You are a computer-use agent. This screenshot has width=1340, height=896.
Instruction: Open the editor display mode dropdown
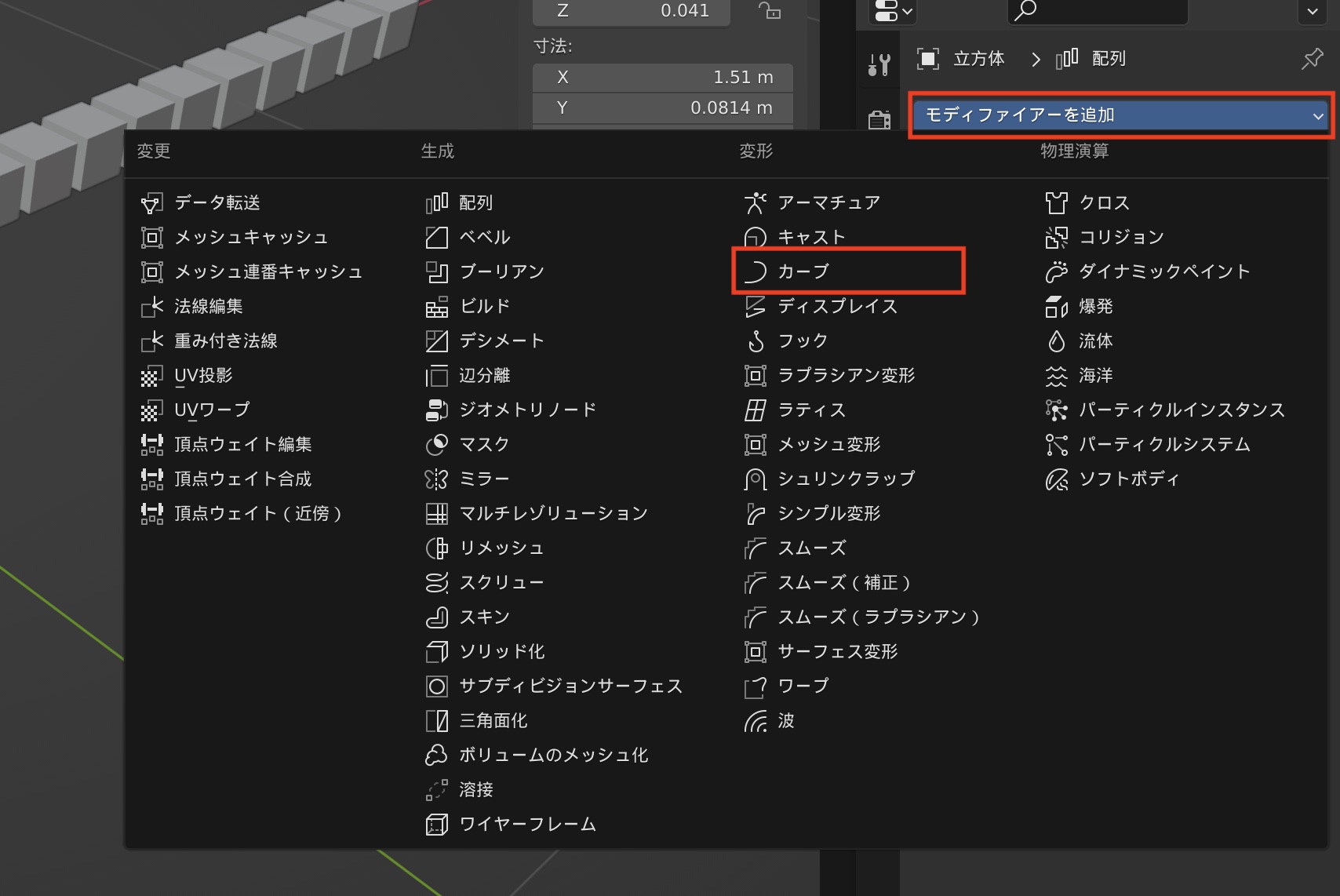[893, 11]
